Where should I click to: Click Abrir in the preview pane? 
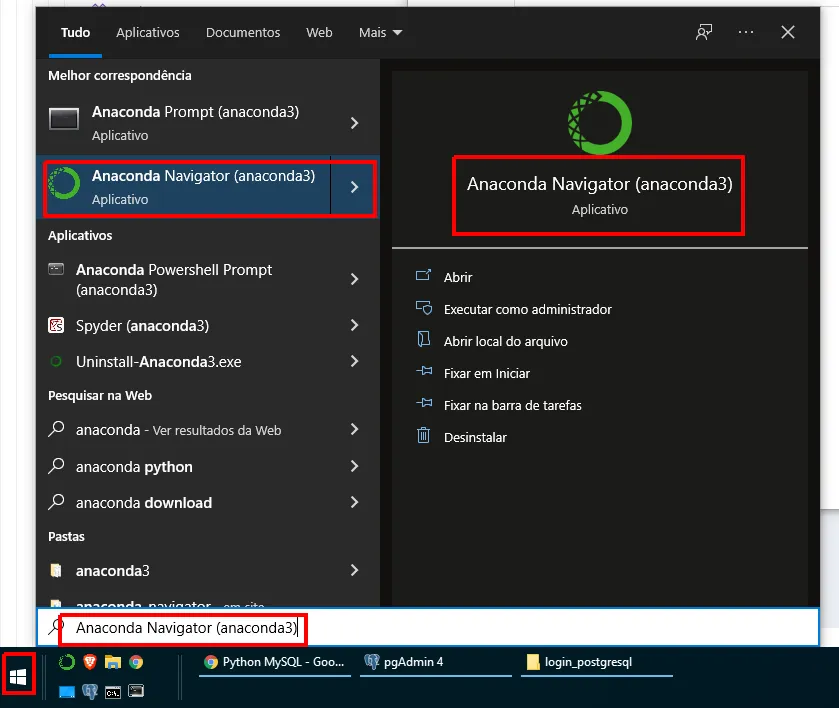click(458, 277)
